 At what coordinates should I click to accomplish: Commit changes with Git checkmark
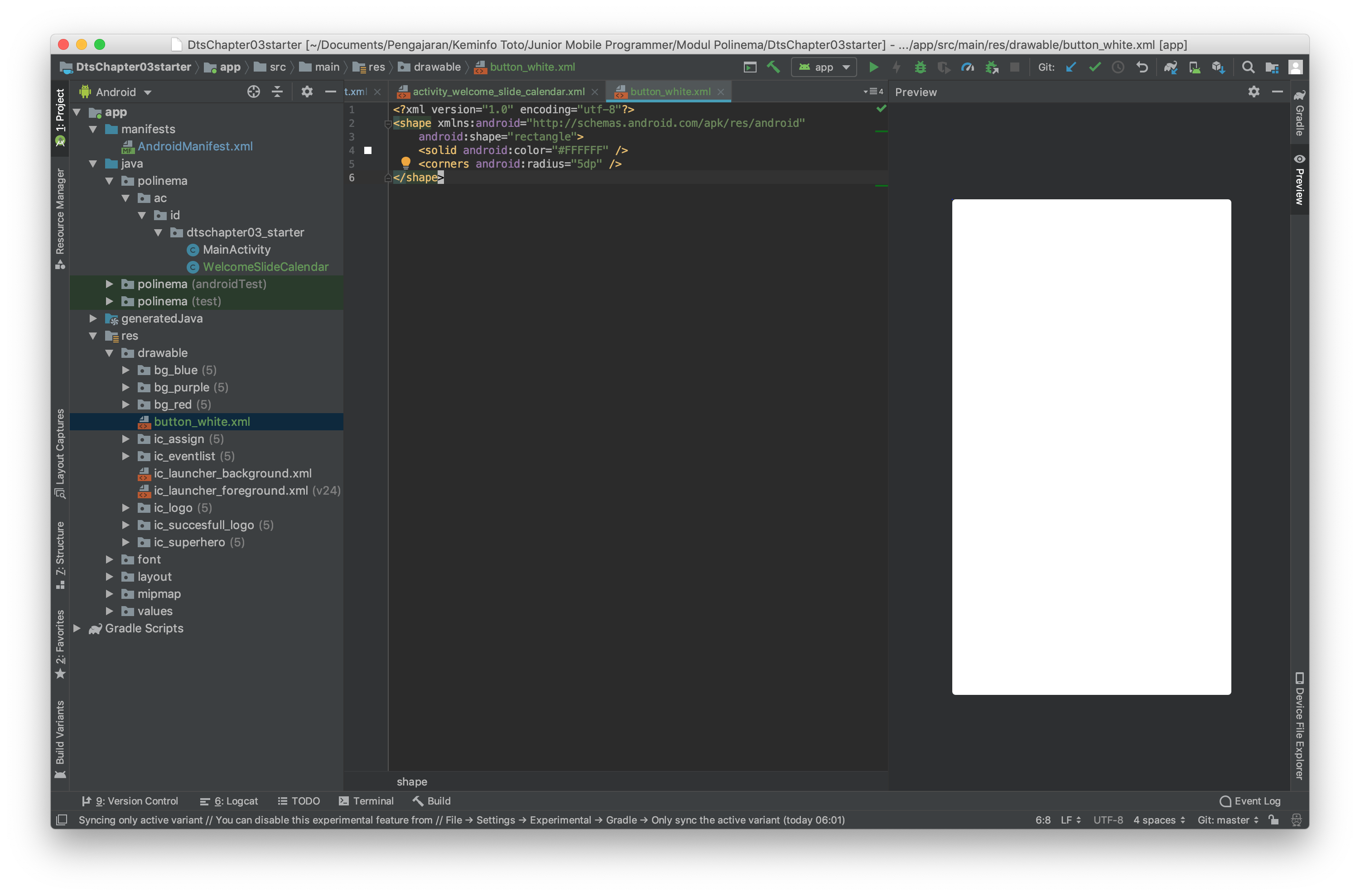(1094, 67)
